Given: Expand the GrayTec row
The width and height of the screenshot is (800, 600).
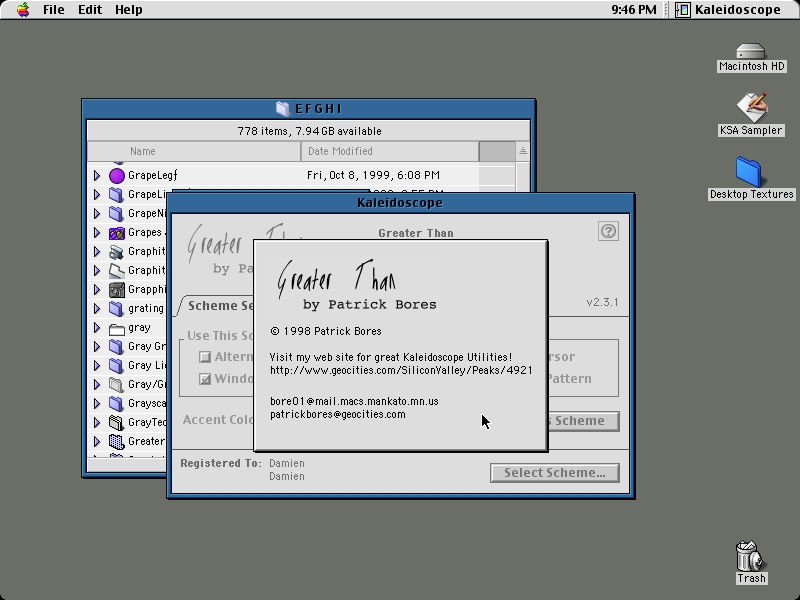Looking at the screenshot, I should click(97, 422).
